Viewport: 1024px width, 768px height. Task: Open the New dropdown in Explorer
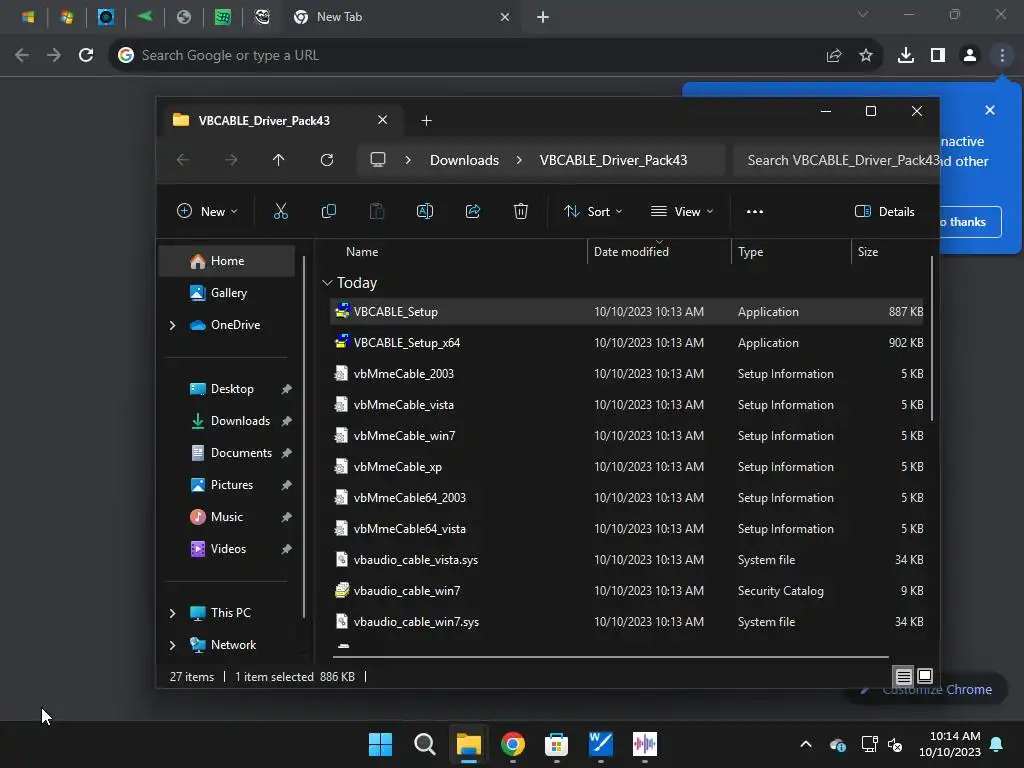click(207, 212)
